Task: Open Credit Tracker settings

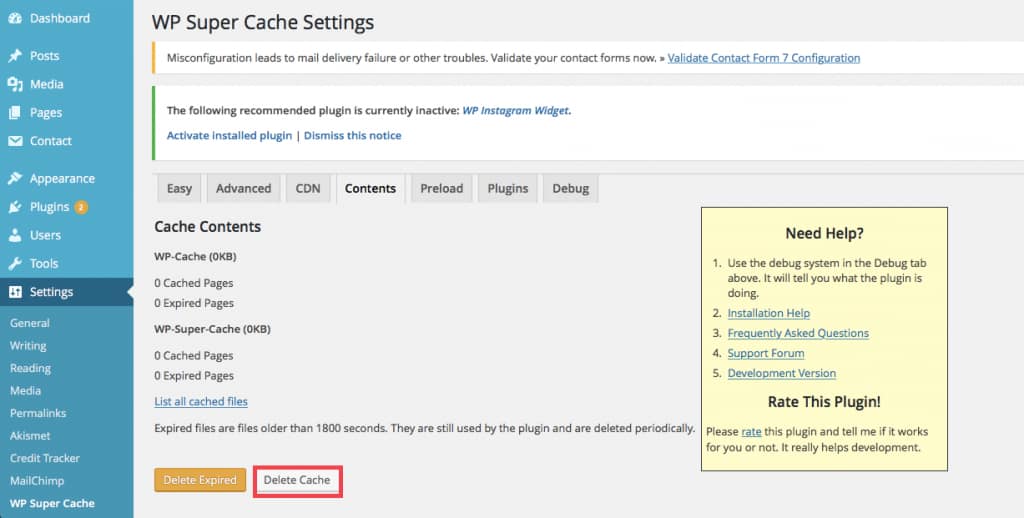Action: 44,458
